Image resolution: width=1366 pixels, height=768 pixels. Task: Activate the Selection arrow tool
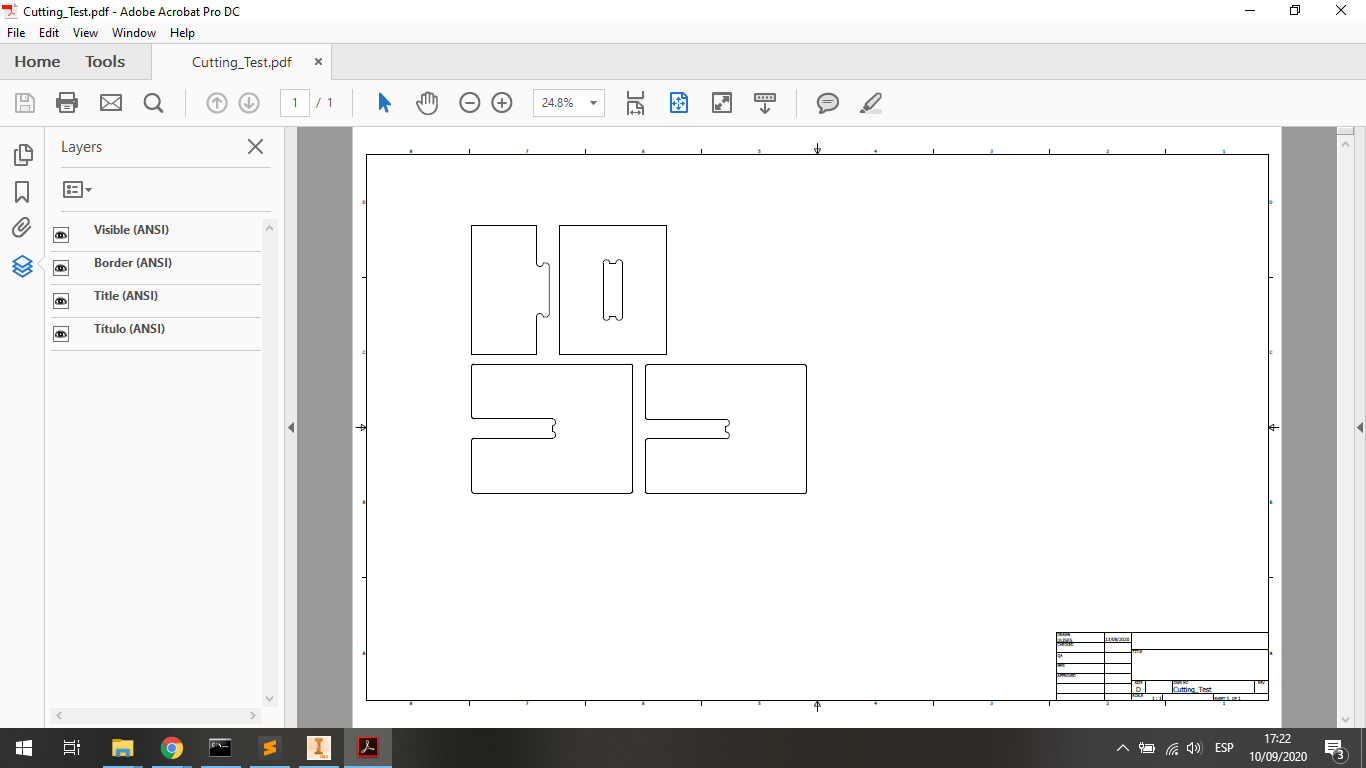(384, 103)
